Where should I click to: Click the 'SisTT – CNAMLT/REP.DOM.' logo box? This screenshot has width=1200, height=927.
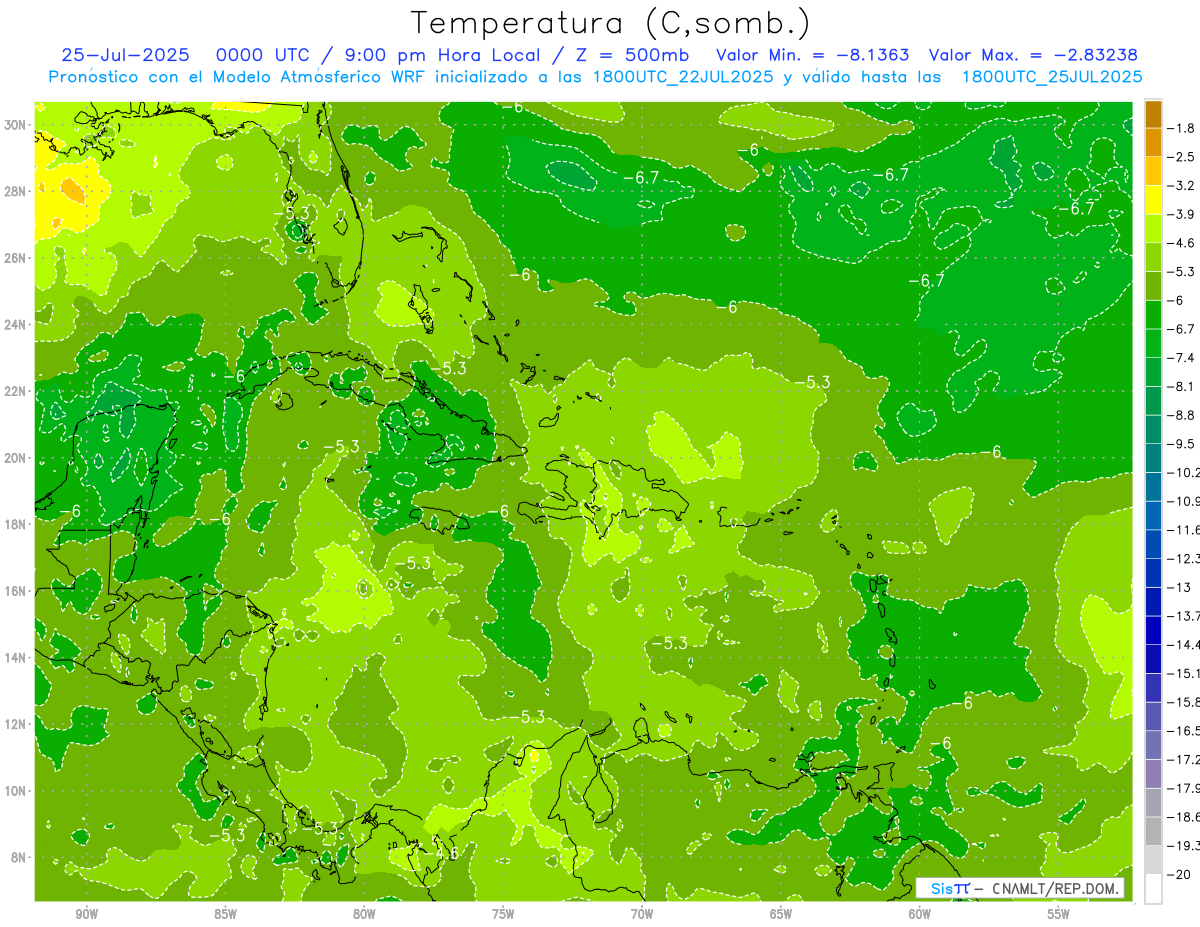pos(1020,888)
